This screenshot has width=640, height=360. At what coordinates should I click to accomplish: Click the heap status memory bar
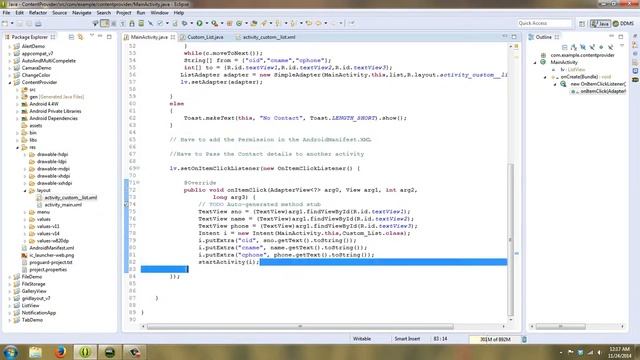pyautogui.click(x=495, y=339)
